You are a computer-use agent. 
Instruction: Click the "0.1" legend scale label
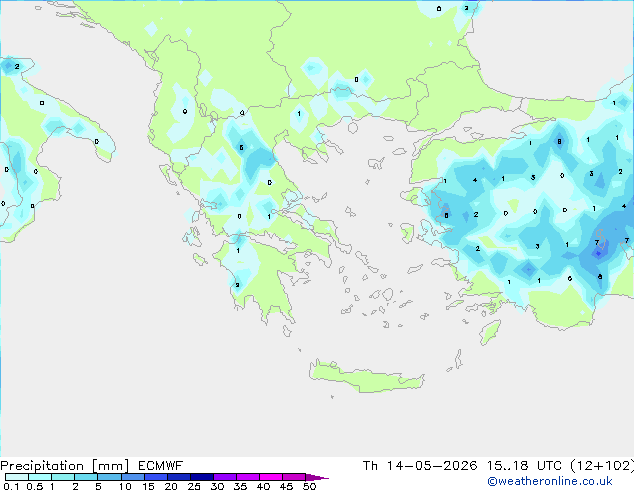tap(11, 486)
